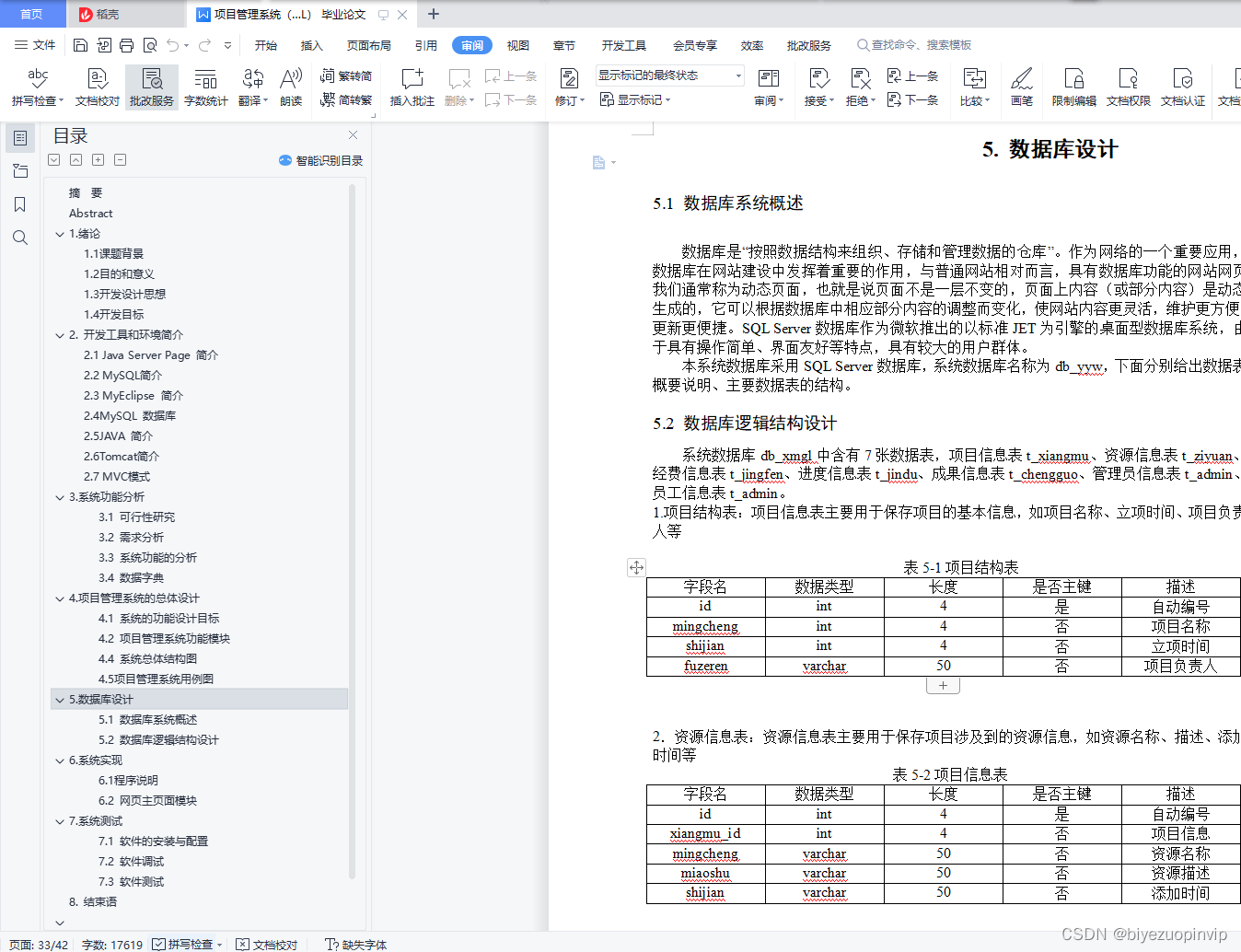The width and height of the screenshot is (1241, 952).
Task: Switch to the 首页 home tab
Action: pyautogui.click(x=32, y=15)
